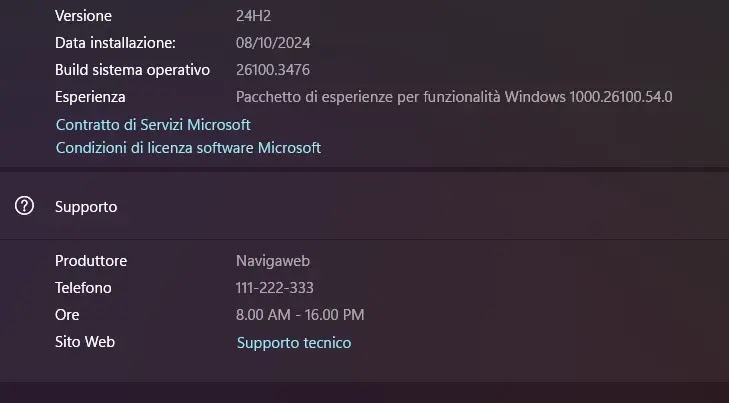This screenshot has width=729, height=403.
Task: Click the Build sistema operativo label
Action: 132,70
